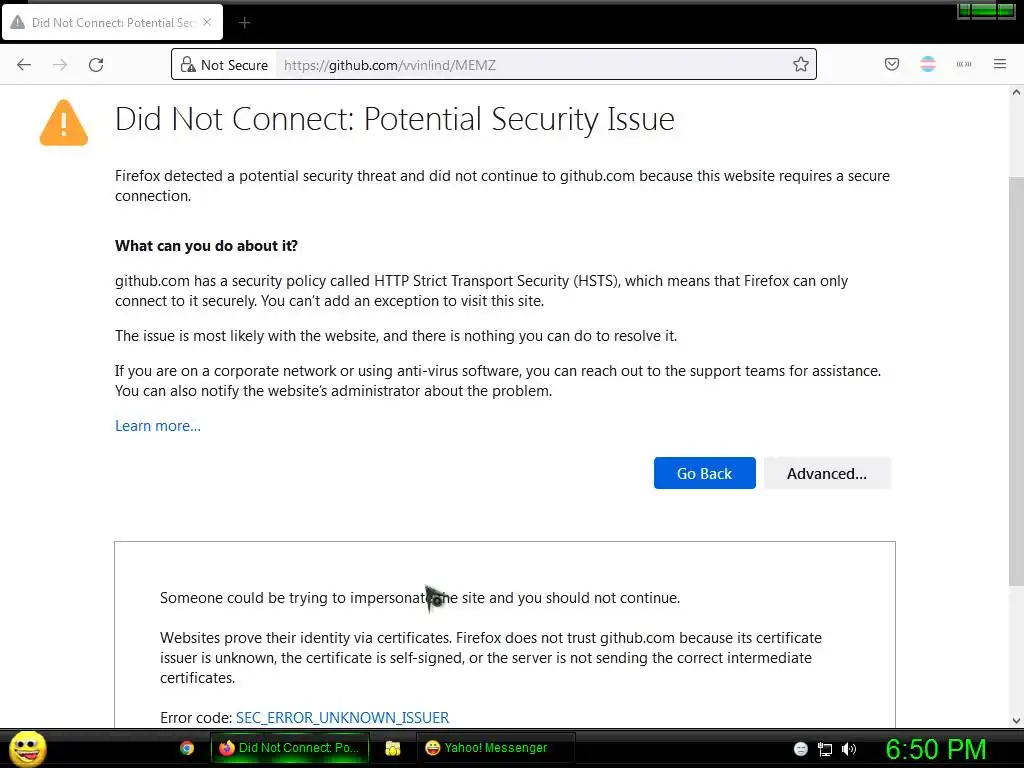The image size is (1024, 768).
Task: Click the toolbar extension icon beside the menu
Action: point(964,64)
